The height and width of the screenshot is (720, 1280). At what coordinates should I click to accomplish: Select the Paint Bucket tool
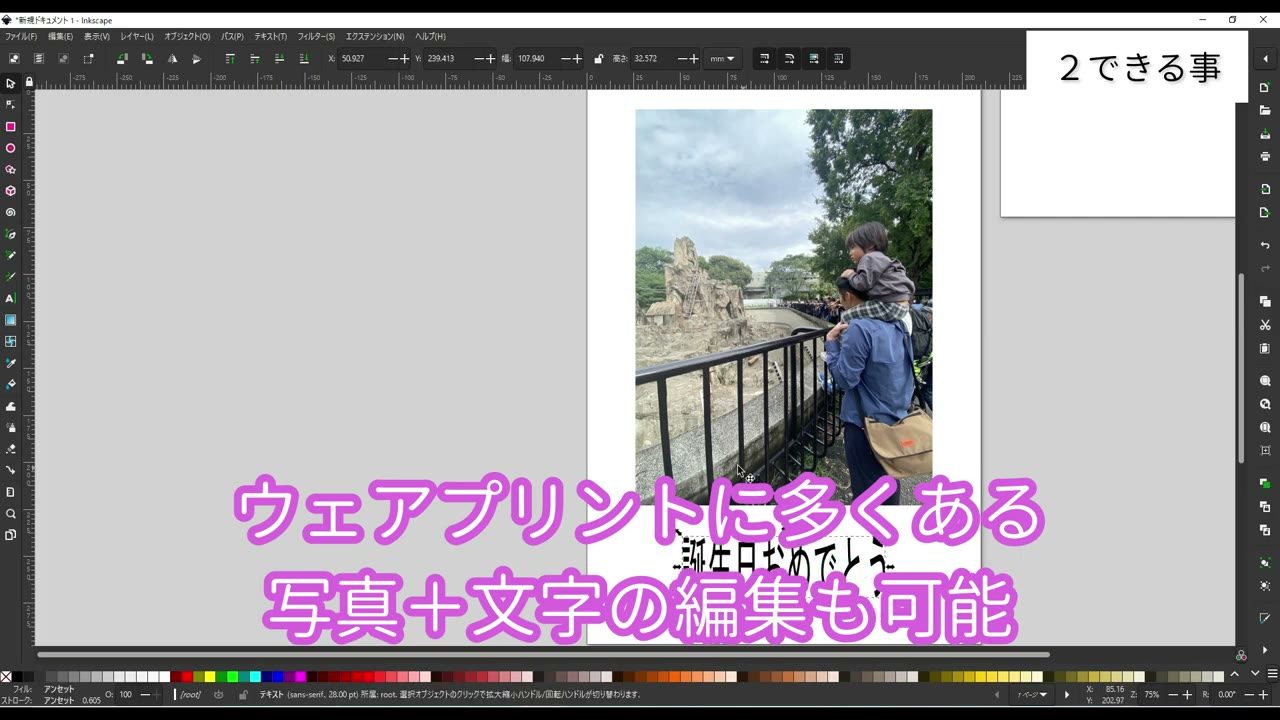pyautogui.click(x=11, y=384)
